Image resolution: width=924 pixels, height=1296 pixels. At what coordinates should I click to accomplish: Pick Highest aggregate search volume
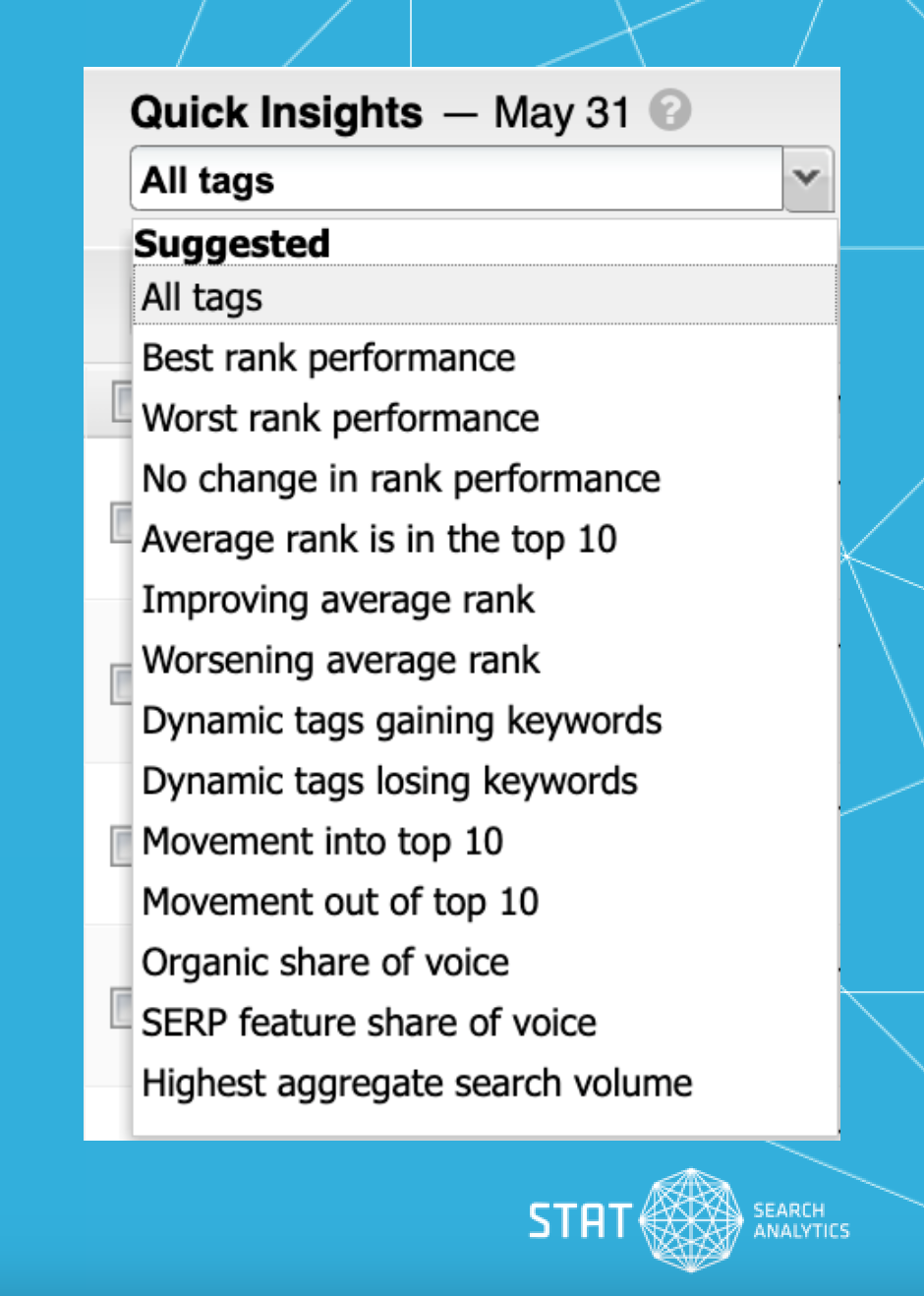point(417,1083)
